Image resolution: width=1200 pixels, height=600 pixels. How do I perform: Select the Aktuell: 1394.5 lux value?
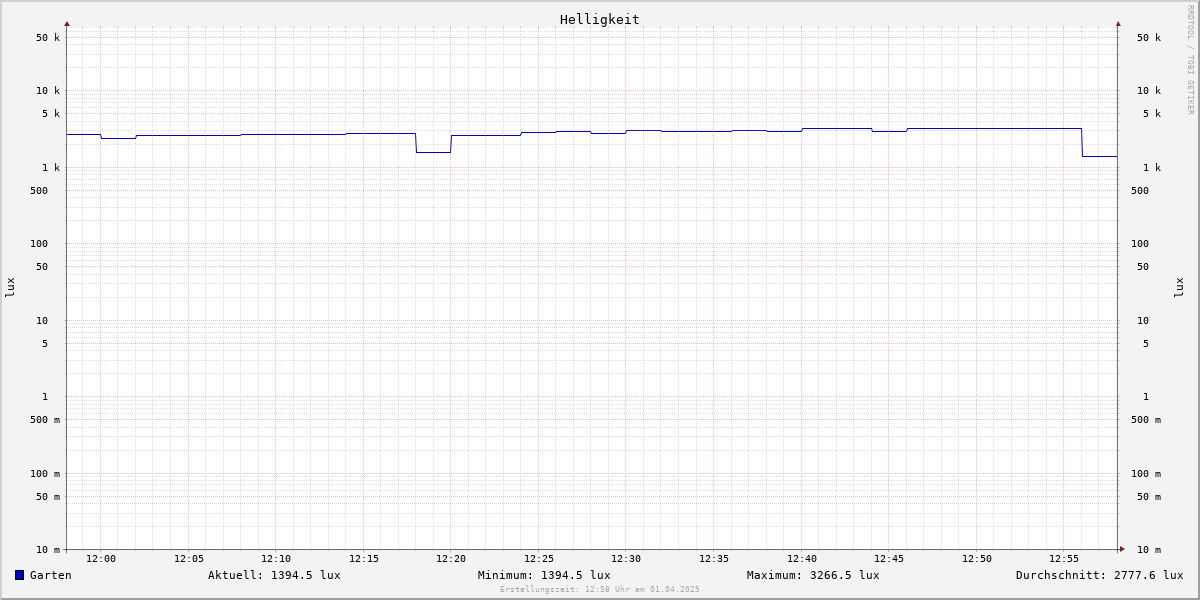pos(274,575)
